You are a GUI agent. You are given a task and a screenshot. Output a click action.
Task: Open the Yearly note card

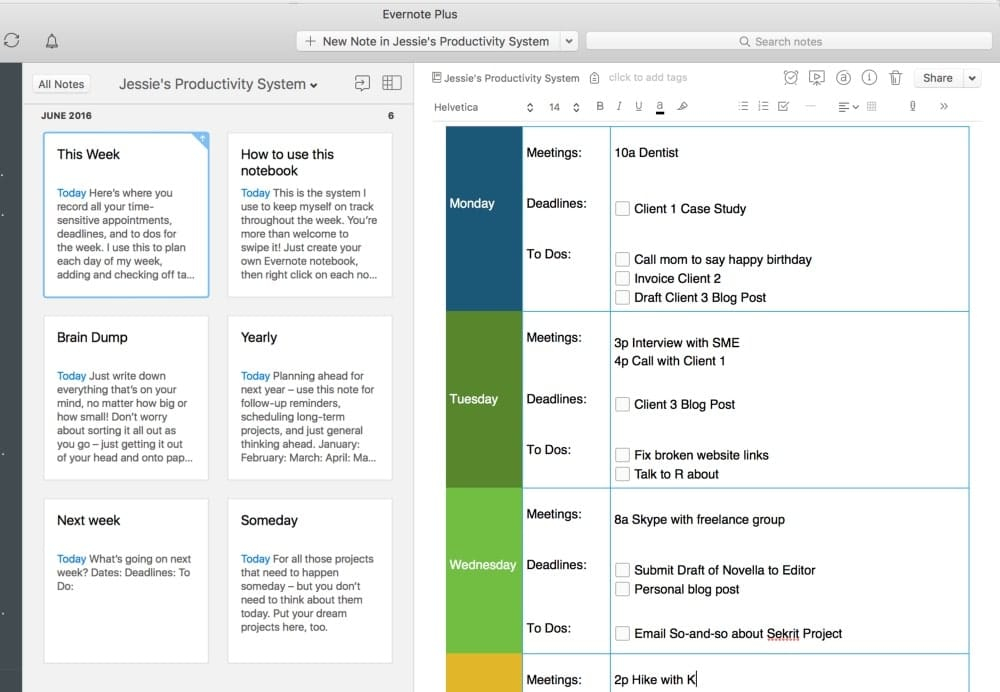(310, 397)
